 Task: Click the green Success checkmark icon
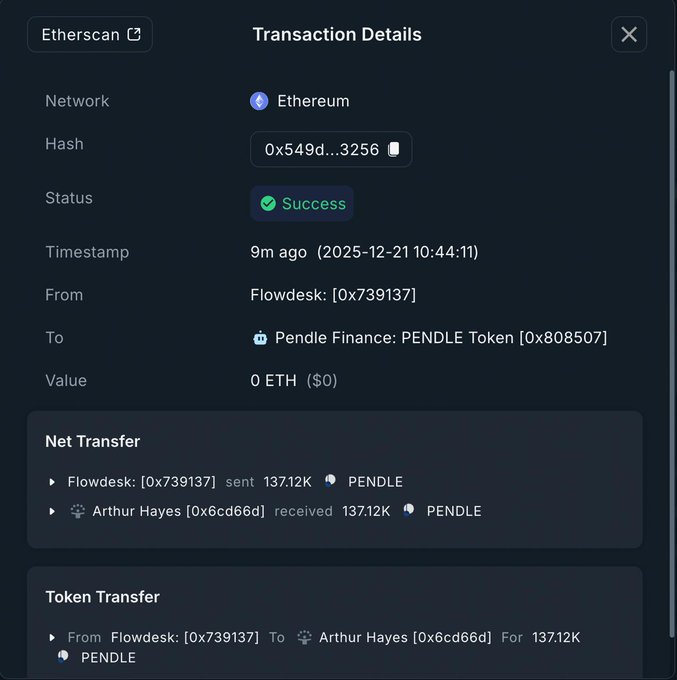coord(268,204)
